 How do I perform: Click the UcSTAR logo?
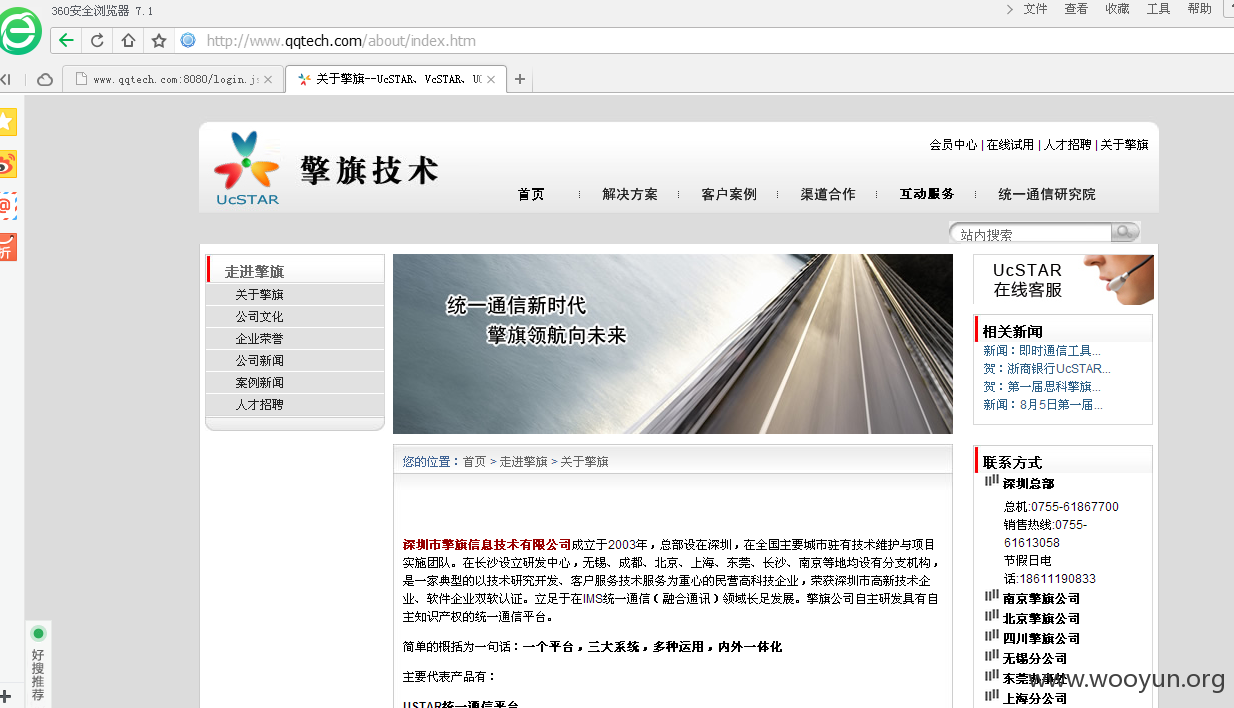pyautogui.click(x=247, y=168)
